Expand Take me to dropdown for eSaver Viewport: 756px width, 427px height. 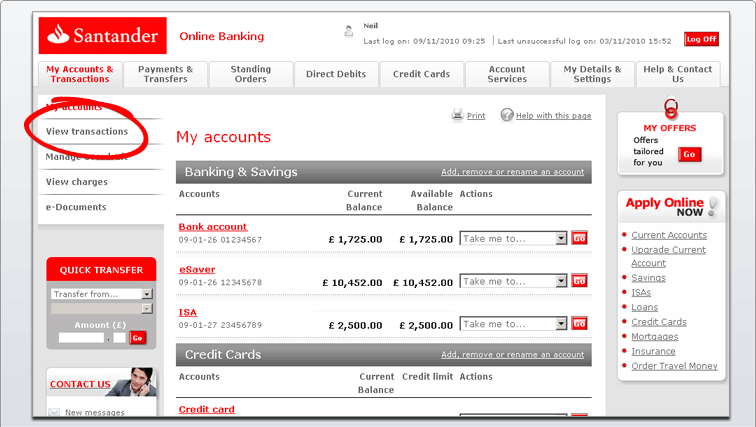[x=513, y=281]
